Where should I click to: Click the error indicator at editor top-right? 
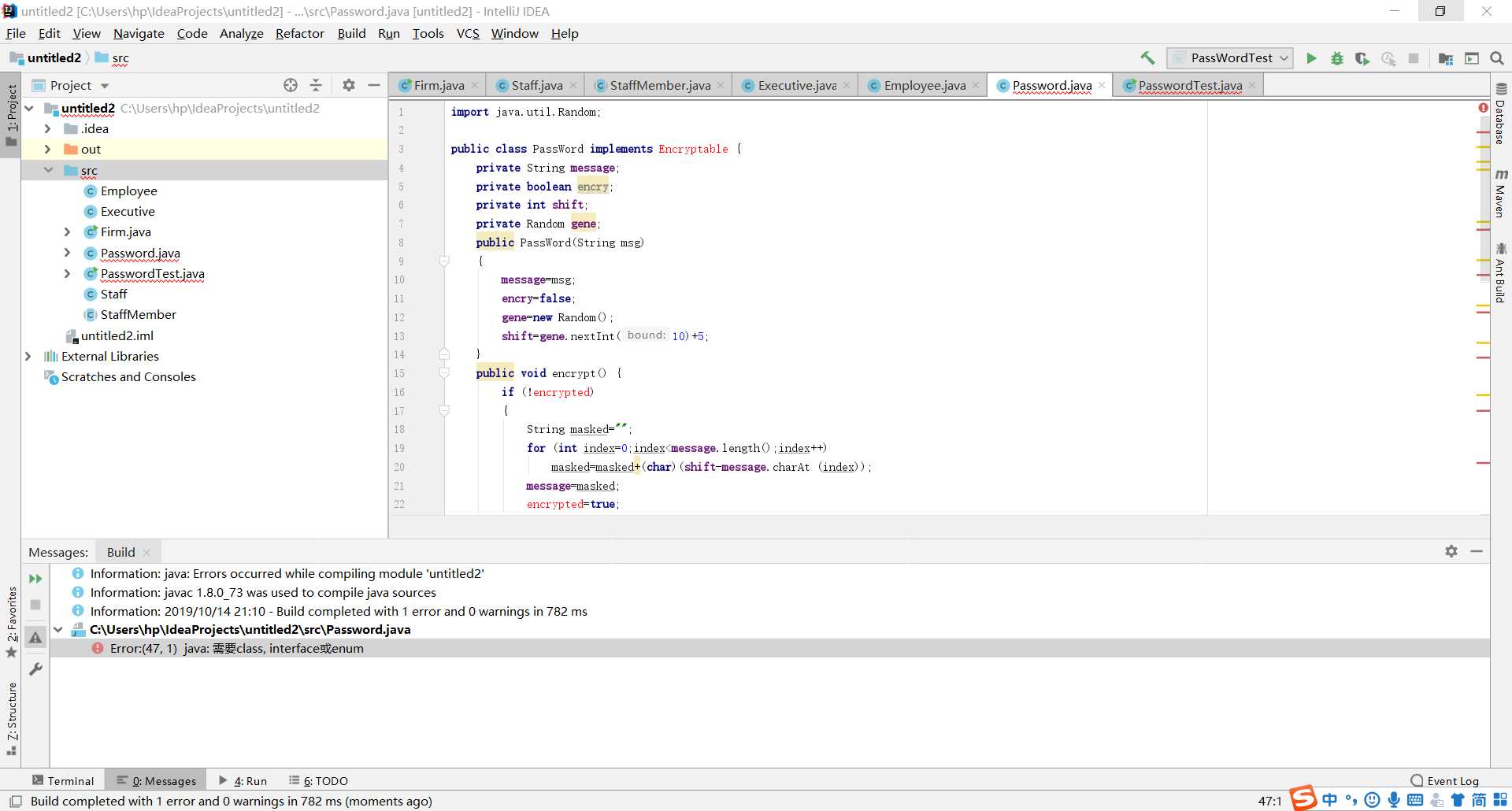pos(1483,108)
